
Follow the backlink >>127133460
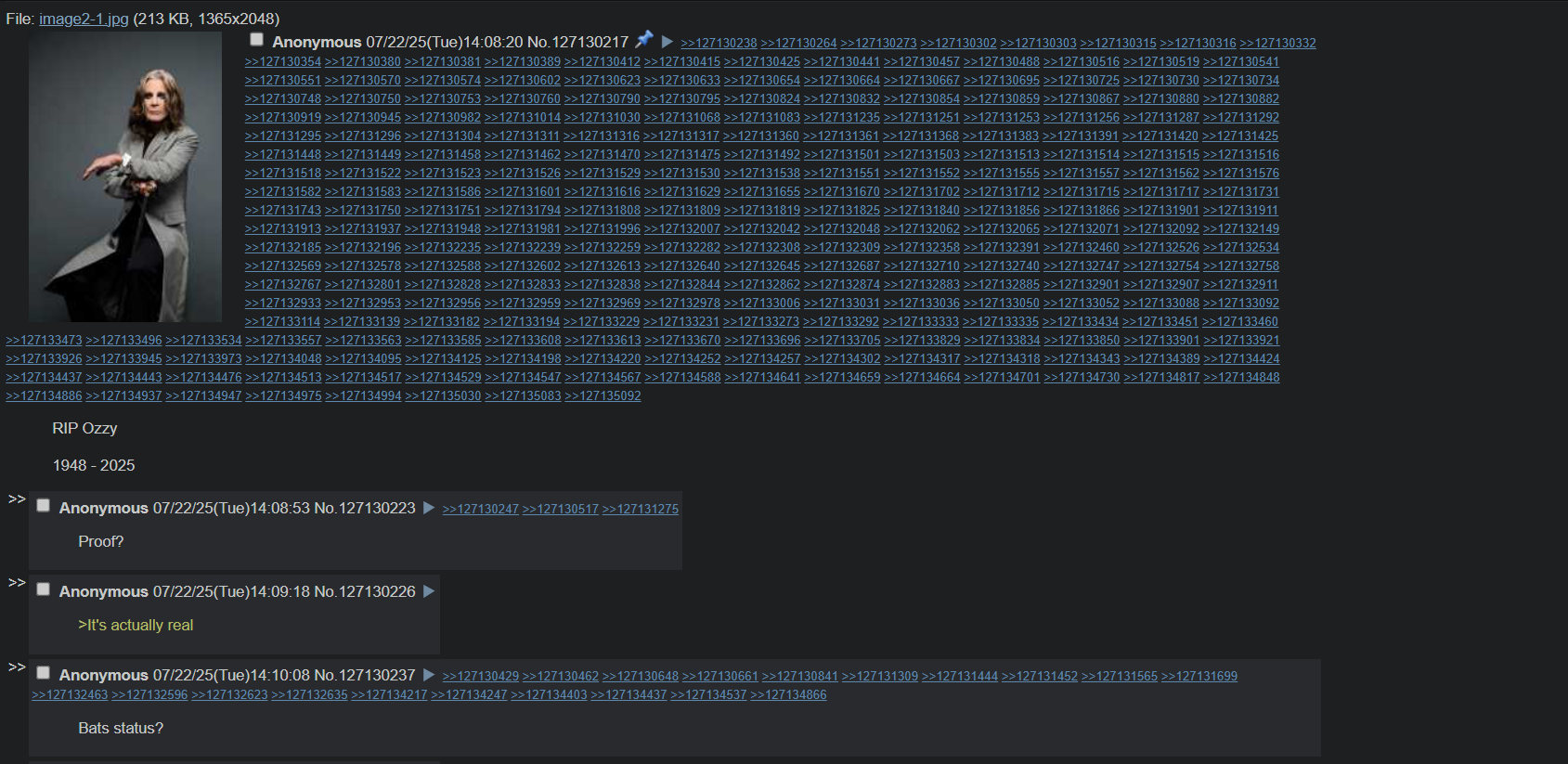click(1240, 322)
